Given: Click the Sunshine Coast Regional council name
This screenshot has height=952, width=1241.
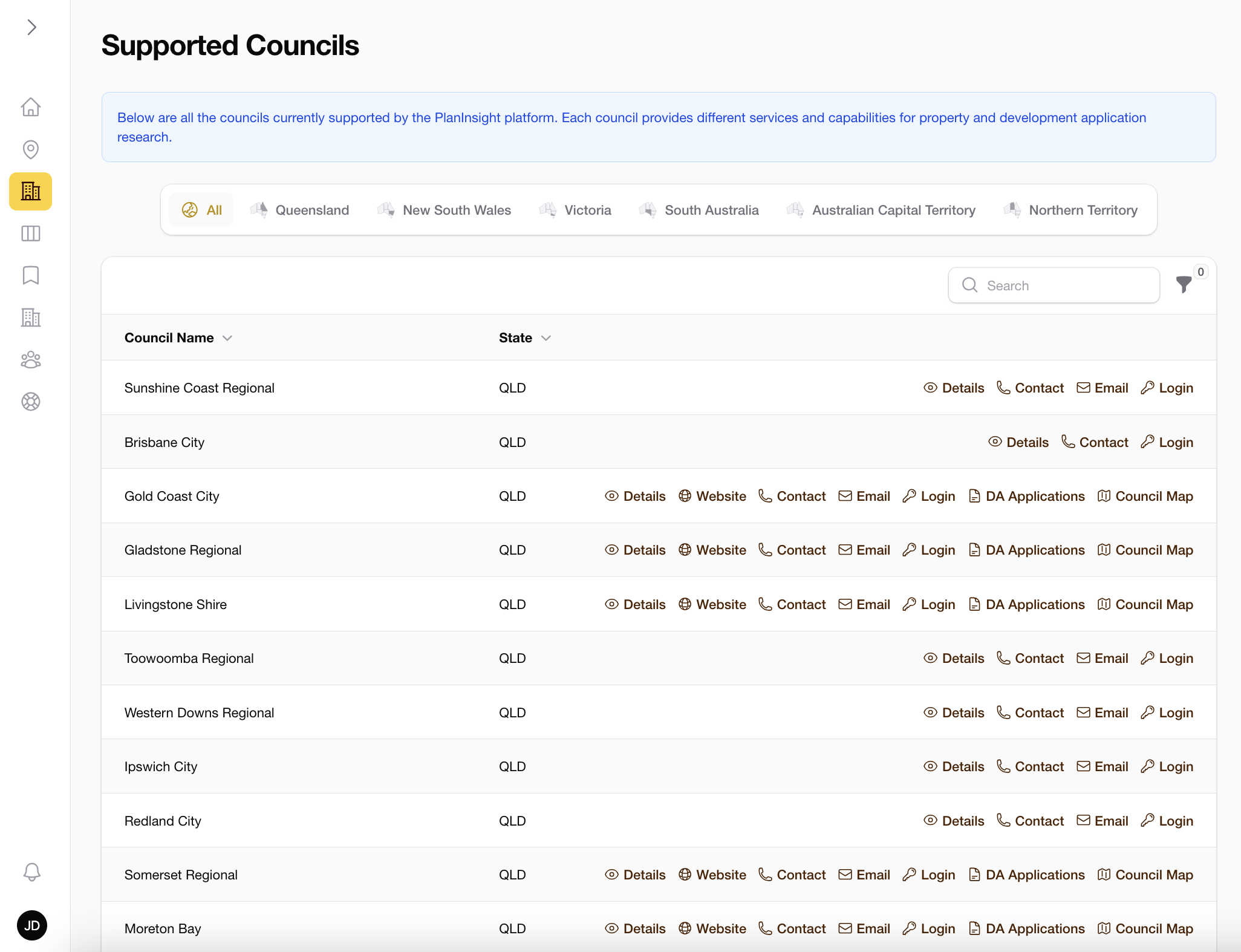Looking at the screenshot, I should (x=200, y=388).
